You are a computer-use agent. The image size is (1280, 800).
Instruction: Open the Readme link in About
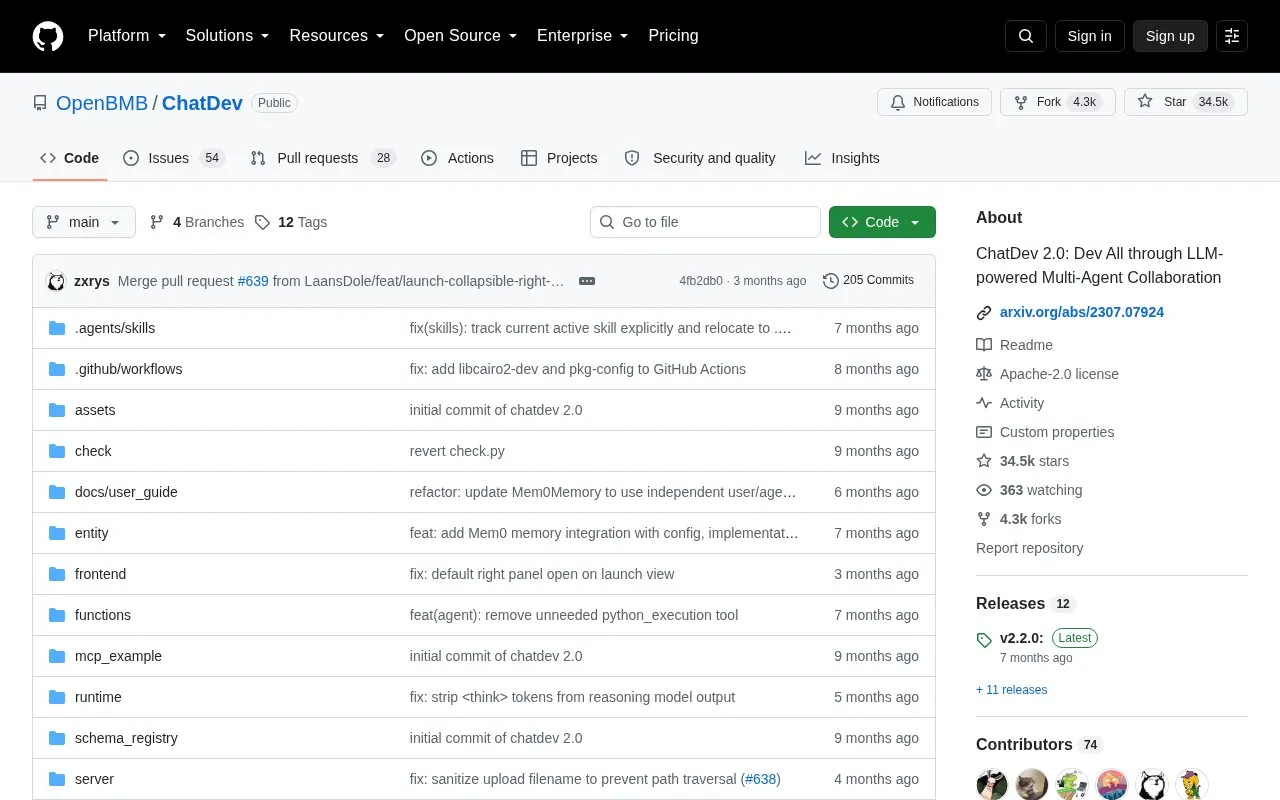coord(1014,345)
